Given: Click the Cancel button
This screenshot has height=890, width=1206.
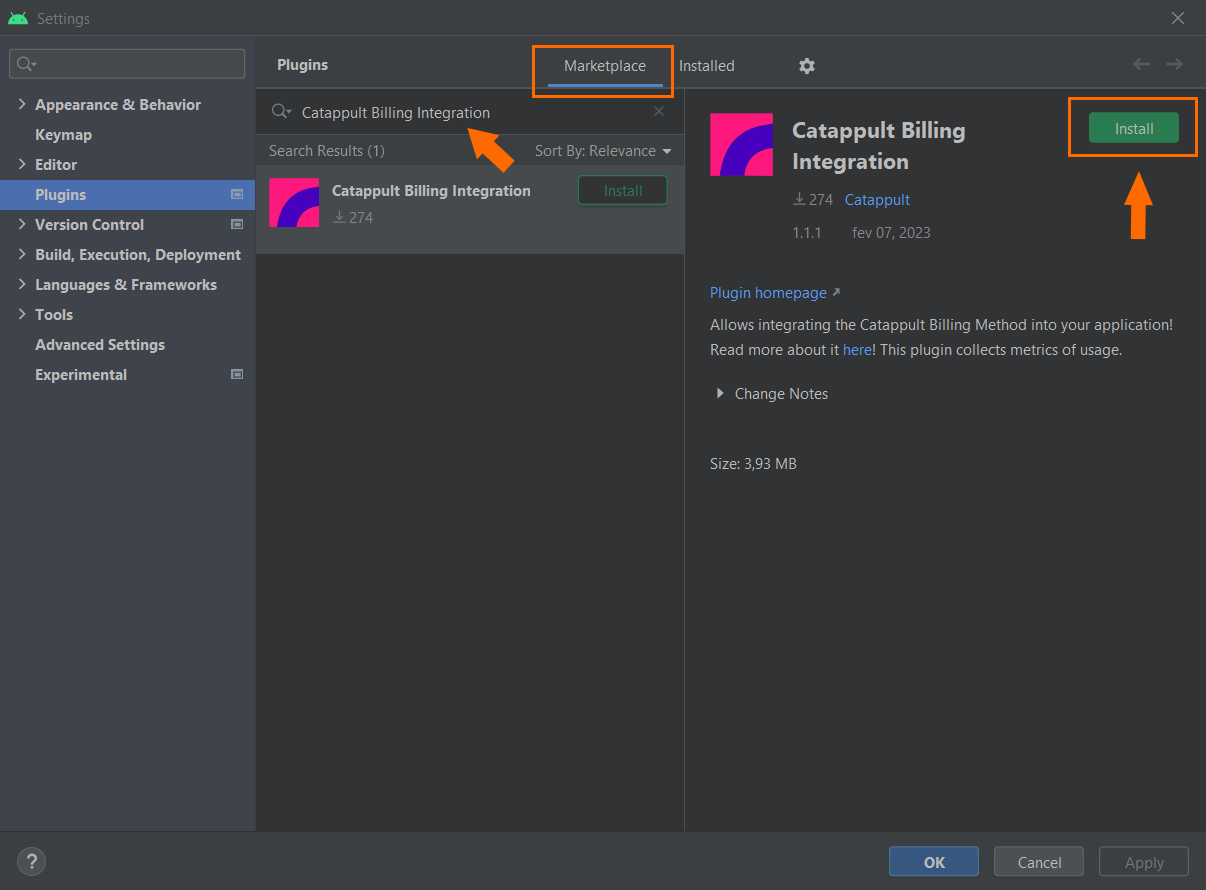Looking at the screenshot, I should point(1039,862).
